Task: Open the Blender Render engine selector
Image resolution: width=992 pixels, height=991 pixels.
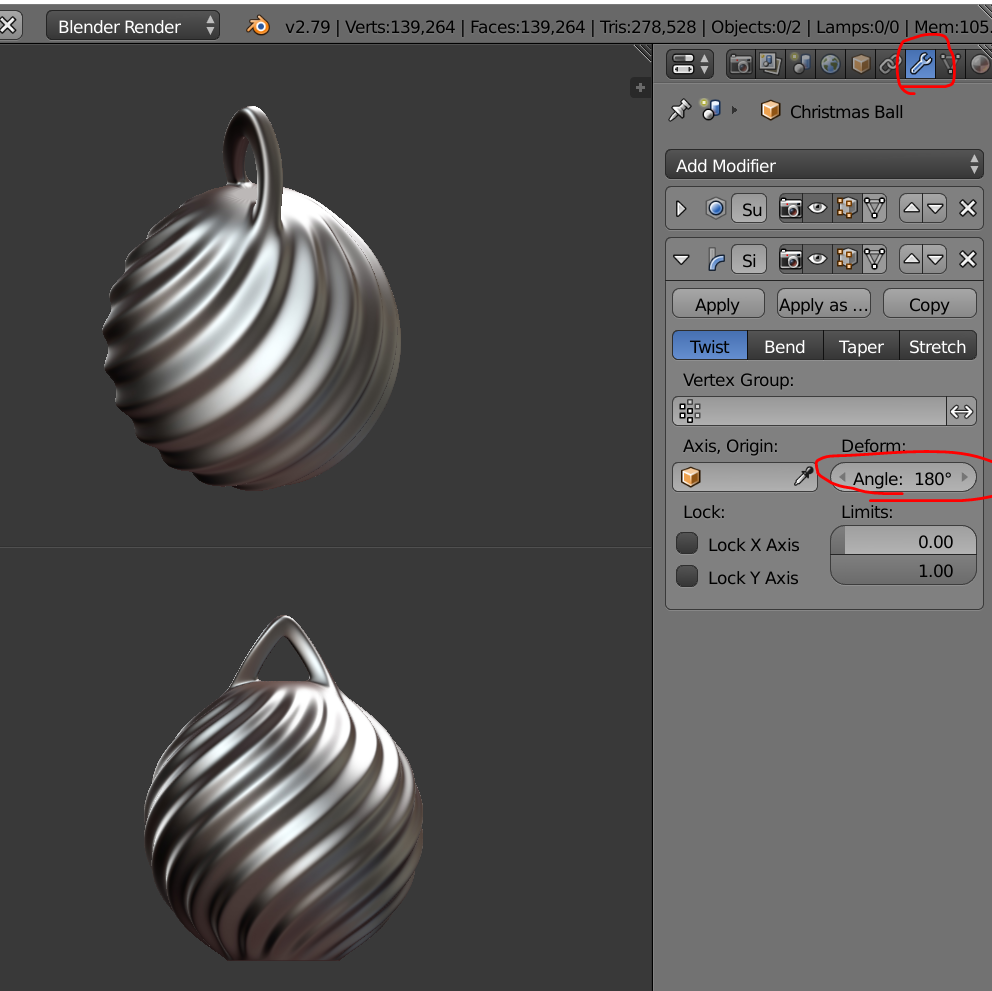Action: pos(133,26)
